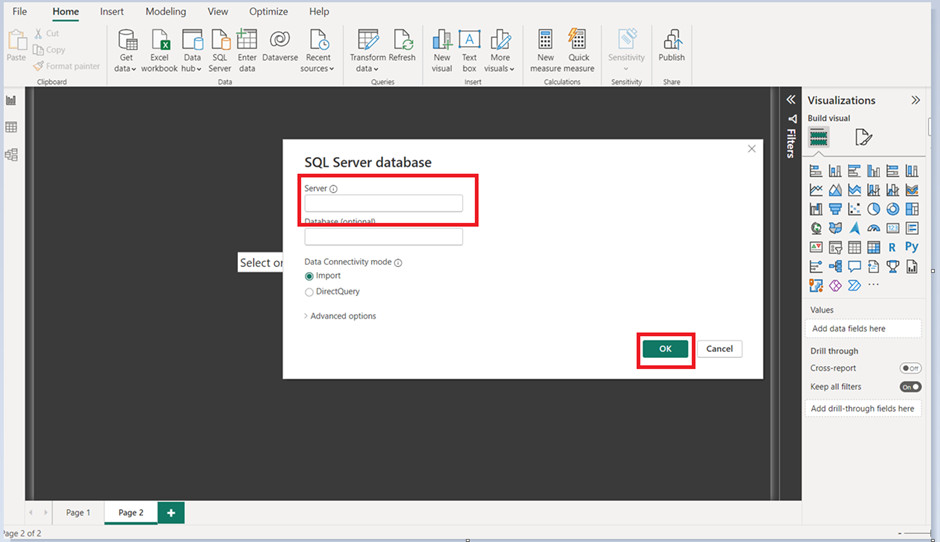The height and width of the screenshot is (542, 940).
Task: Select the DirectQuery radio button
Action: click(x=309, y=292)
